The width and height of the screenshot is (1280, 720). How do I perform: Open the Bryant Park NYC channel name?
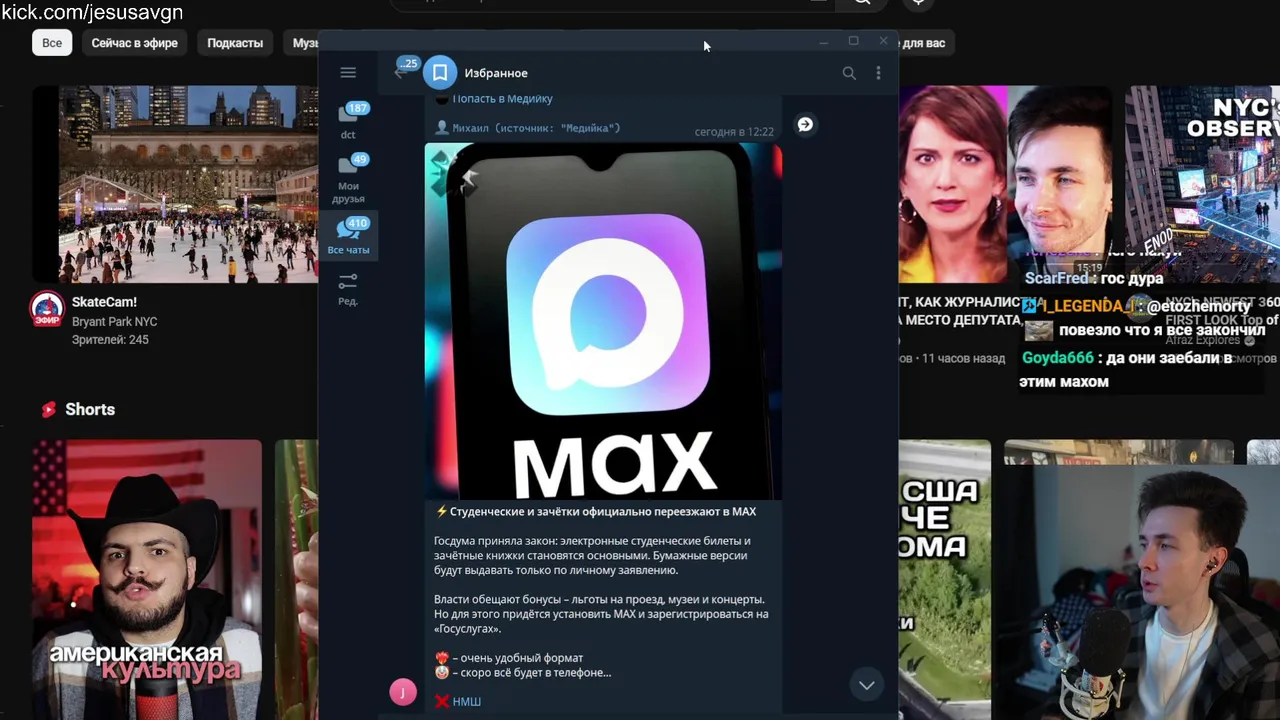(x=114, y=322)
